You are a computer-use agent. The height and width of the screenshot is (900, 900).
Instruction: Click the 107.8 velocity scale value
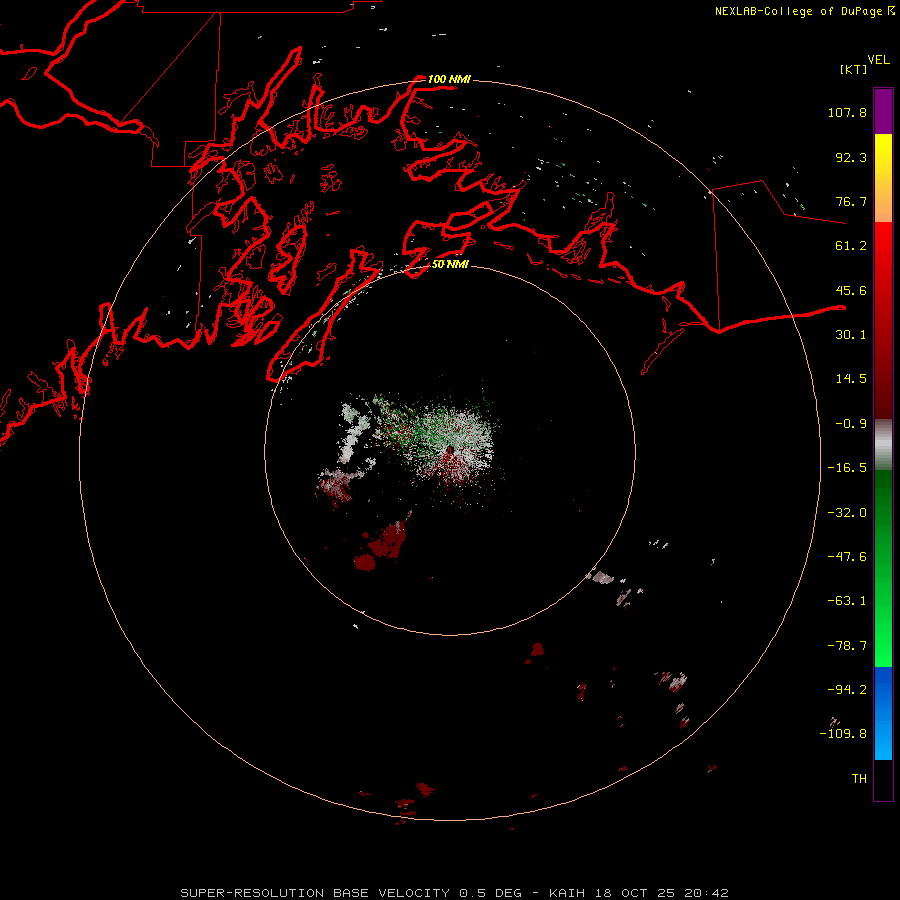847,112
